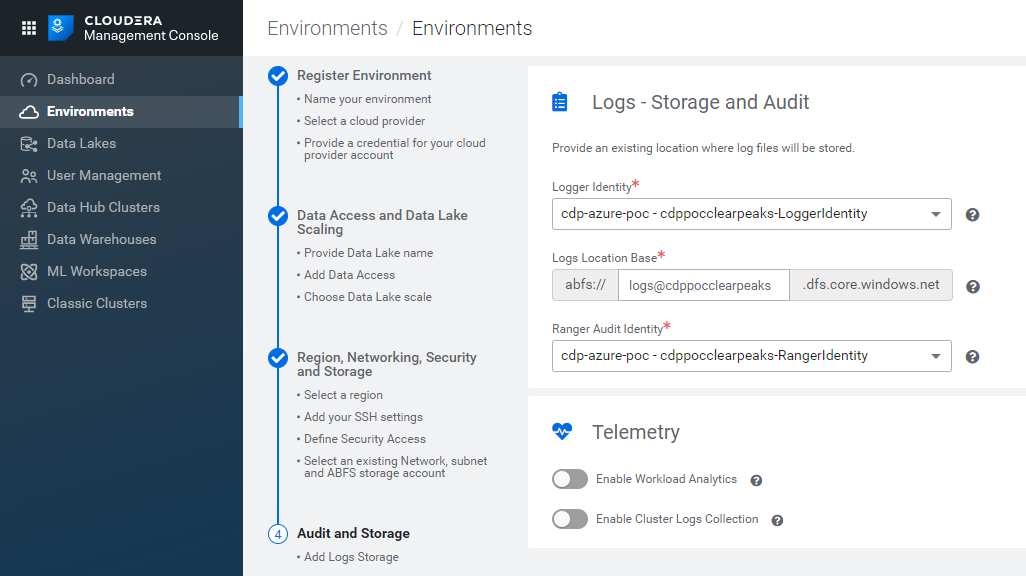Click 'Choose Data Lake scale' substep
1026x576 pixels.
coord(368,297)
